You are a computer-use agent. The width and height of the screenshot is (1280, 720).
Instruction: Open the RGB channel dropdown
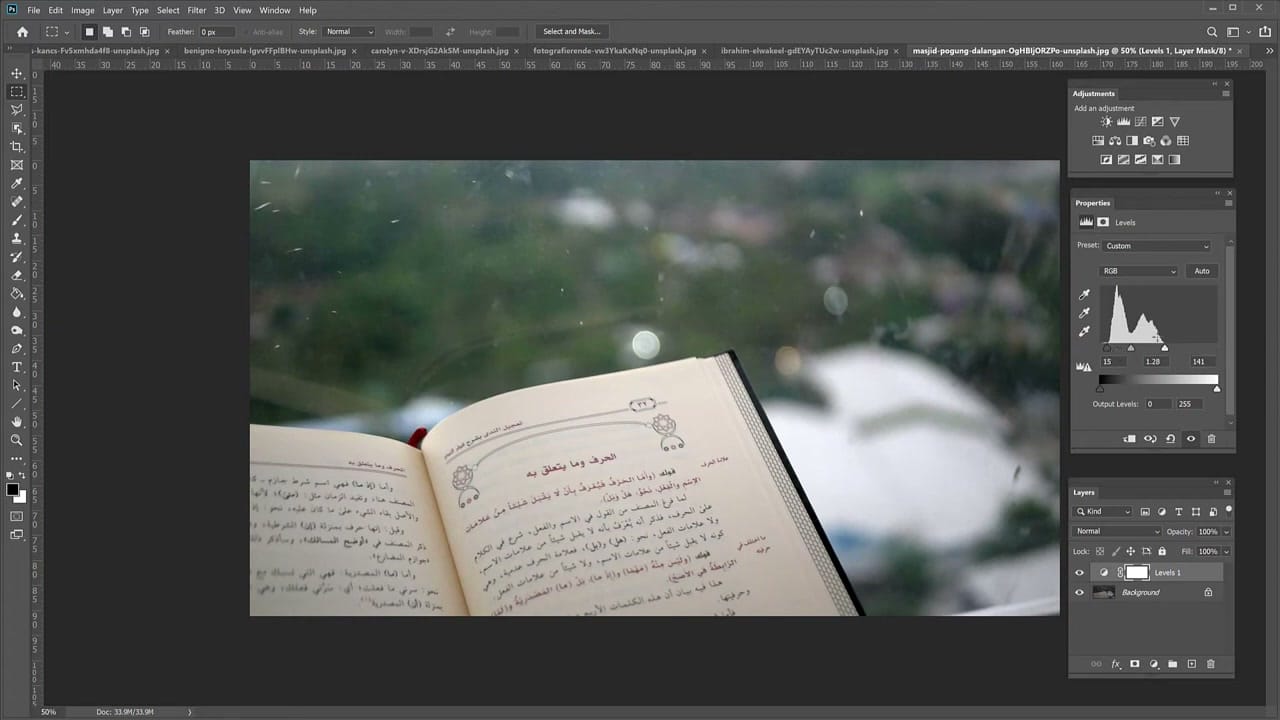[1139, 271]
